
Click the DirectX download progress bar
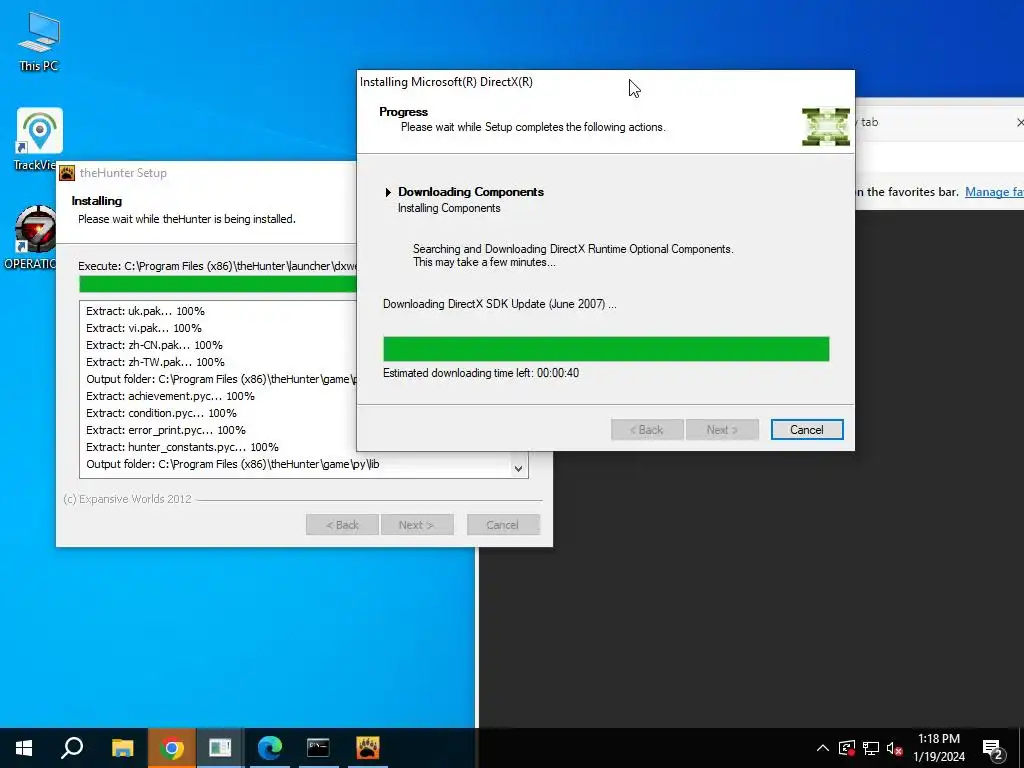(606, 349)
